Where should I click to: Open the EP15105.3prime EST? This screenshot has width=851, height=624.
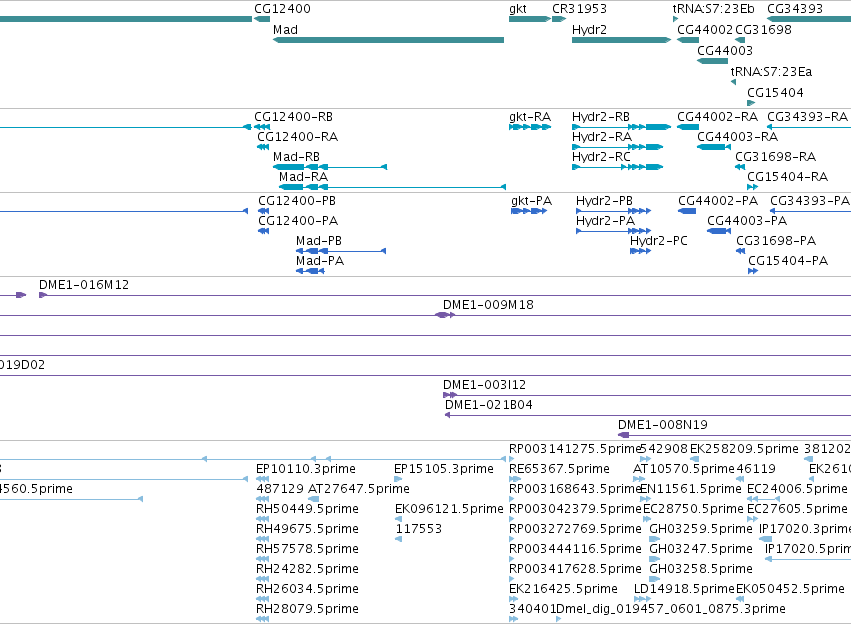[x=398, y=479]
